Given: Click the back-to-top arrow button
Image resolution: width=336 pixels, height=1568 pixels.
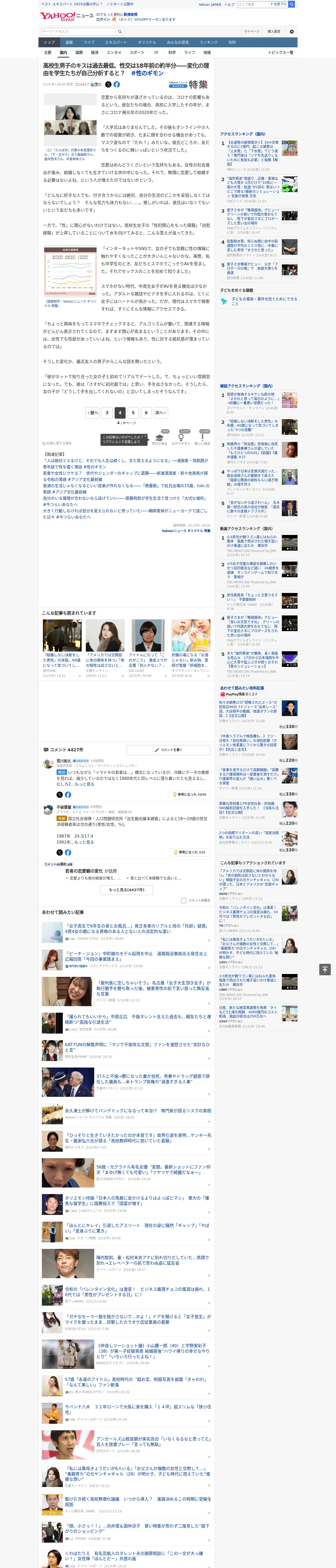Looking at the screenshot, I should click(325, 970).
